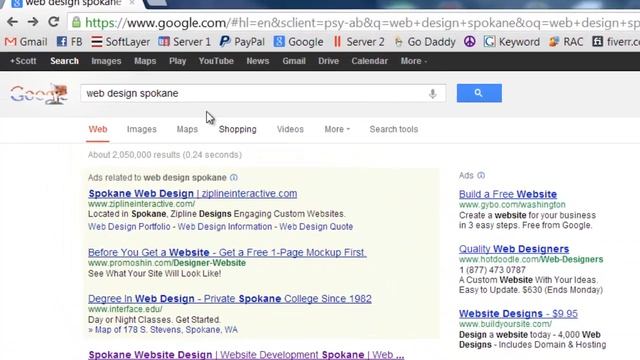640x360 pixels.
Task: Open +Scott profile in black bar
Action: coord(23,61)
